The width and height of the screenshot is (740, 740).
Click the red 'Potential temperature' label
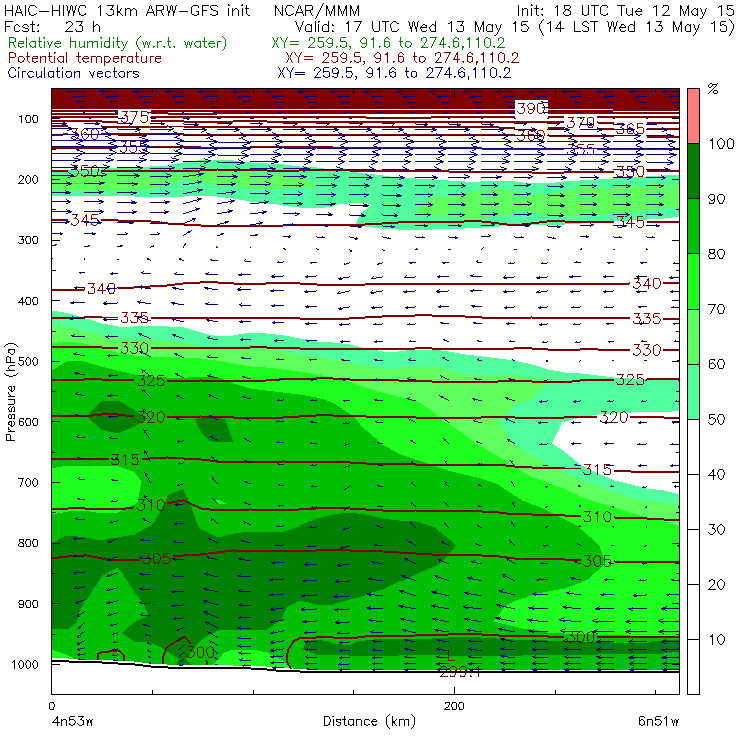(84, 58)
